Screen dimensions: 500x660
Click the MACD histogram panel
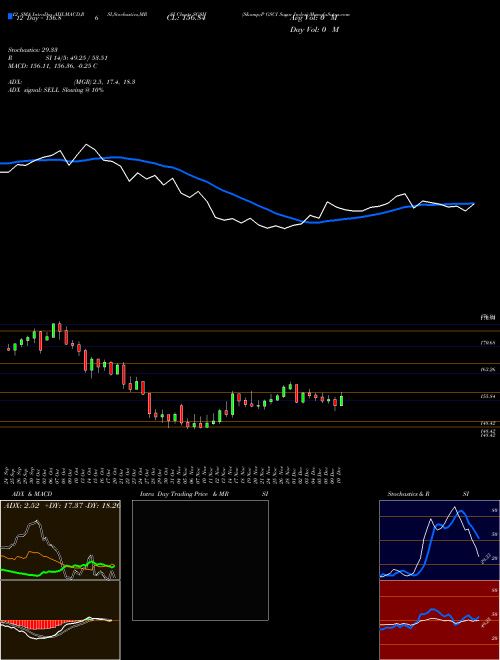point(60,620)
